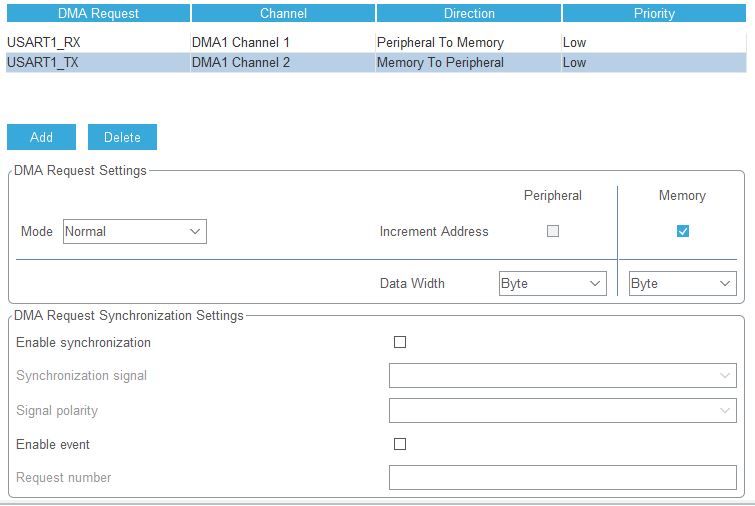Click the DMA Request column header
755x506 pixels.
coord(98,13)
